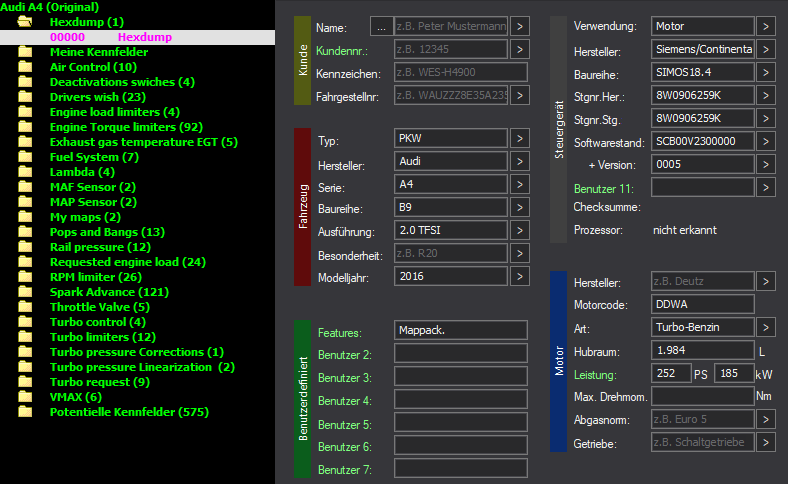Click folder icon beside VMAX (6)

[25, 397]
